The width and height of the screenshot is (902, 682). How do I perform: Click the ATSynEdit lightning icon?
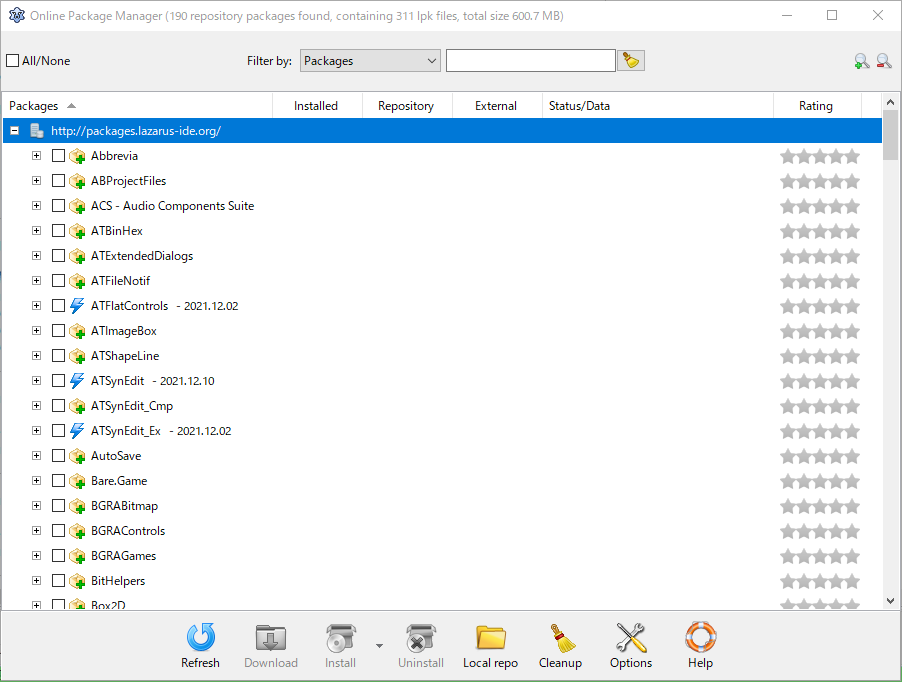(x=77, y=381)
